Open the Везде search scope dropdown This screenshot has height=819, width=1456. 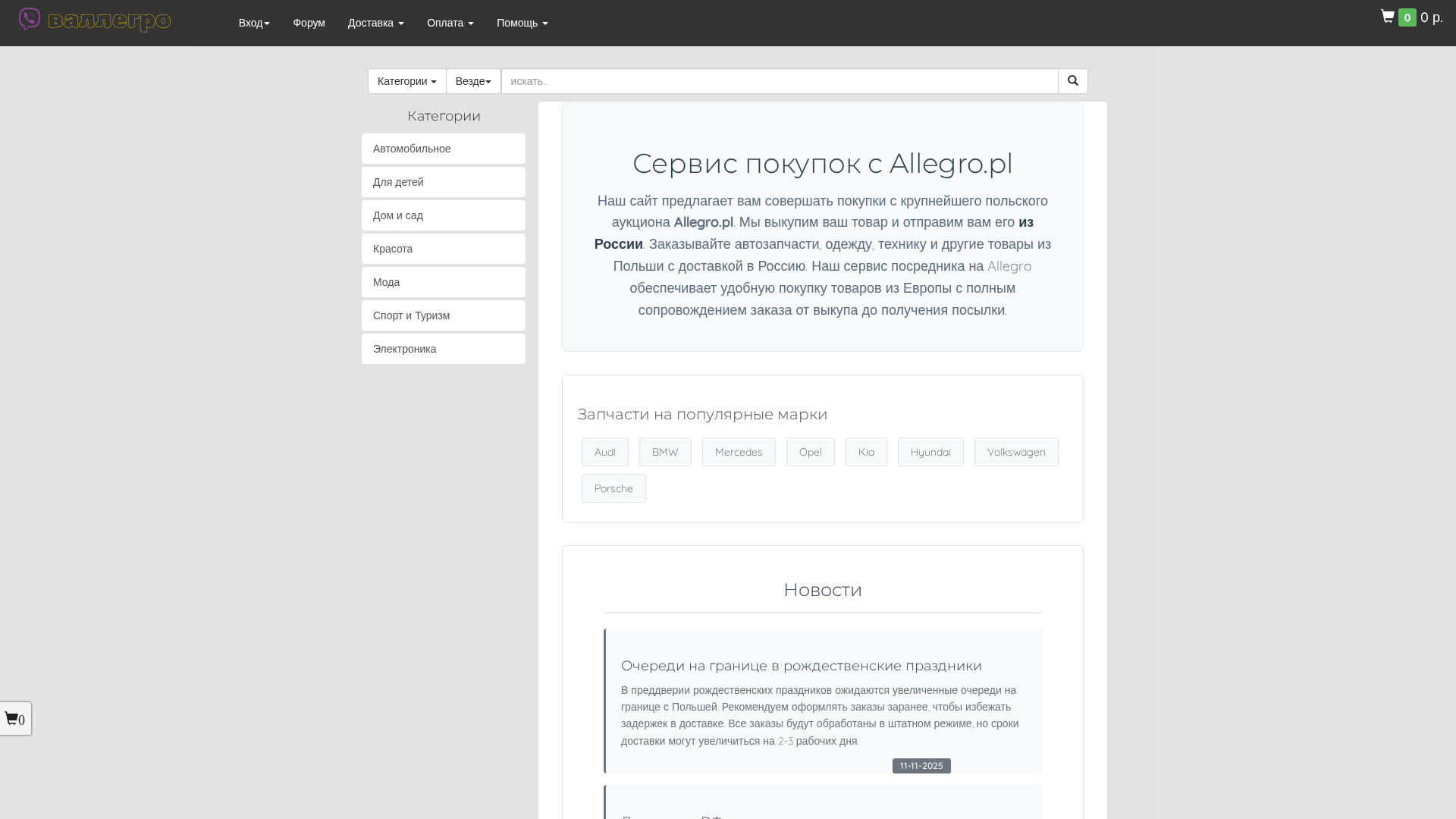472,80
